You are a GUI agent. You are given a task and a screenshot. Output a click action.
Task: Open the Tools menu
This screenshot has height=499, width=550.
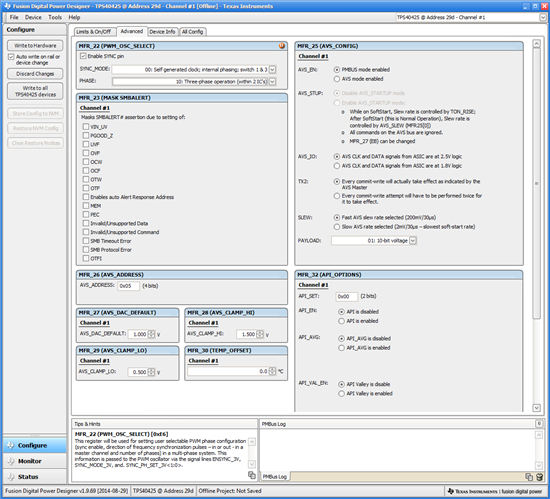click(55, 17)
